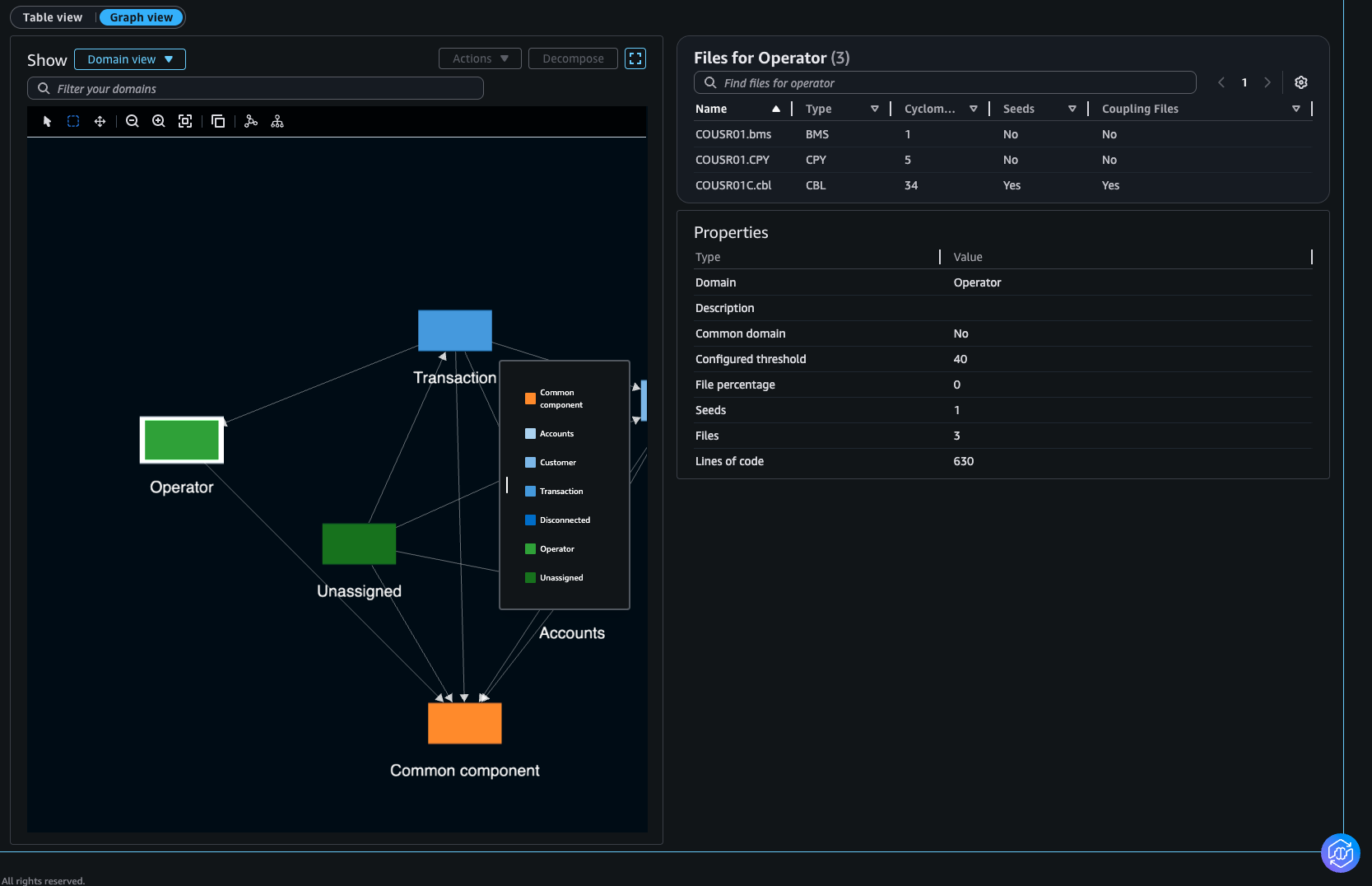1372x886 pixels.
Task: Select the pointer cursor tool
Action: pos(47,122)
